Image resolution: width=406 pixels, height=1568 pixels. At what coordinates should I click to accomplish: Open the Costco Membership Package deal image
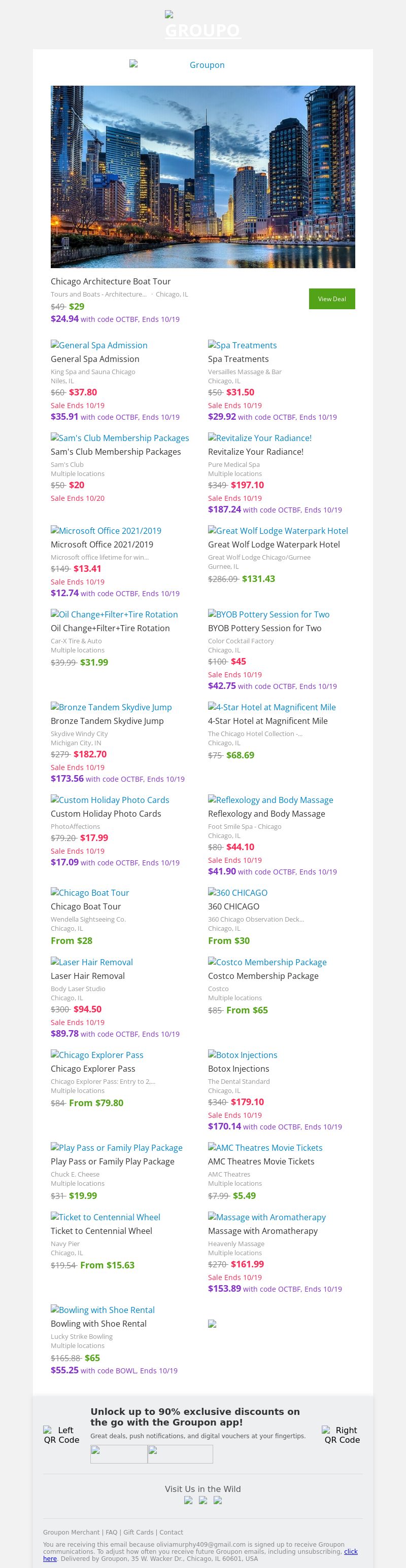point(267,962)
